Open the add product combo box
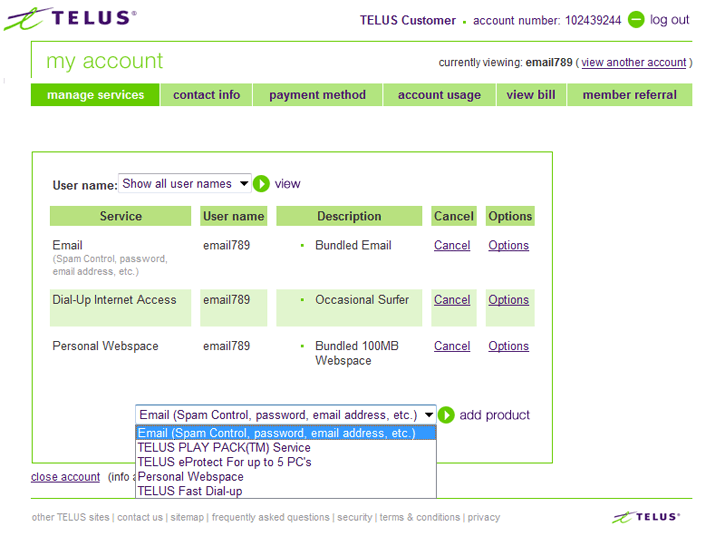 (x=286, y=415)
